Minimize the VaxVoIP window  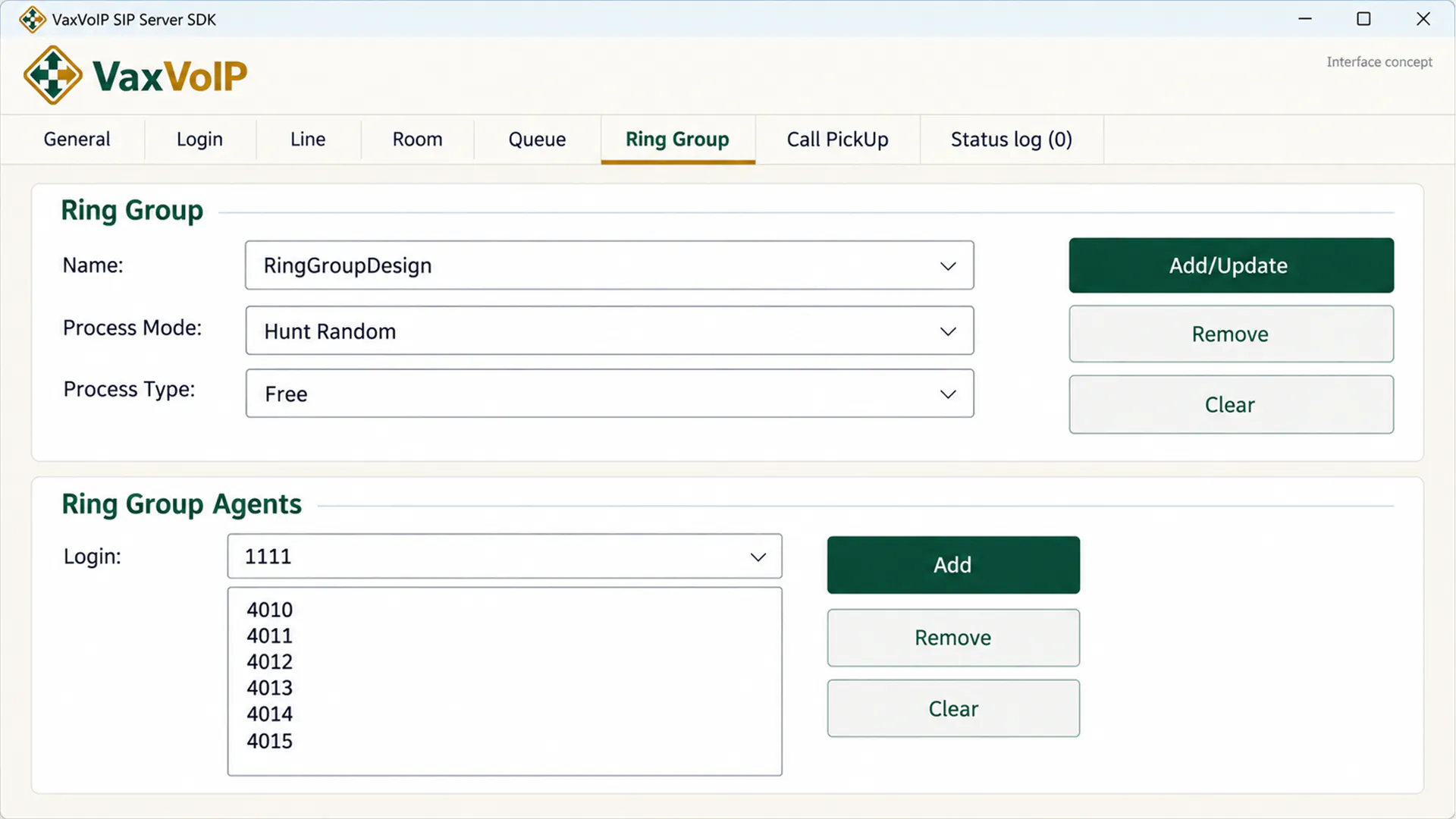point(1305,19)
